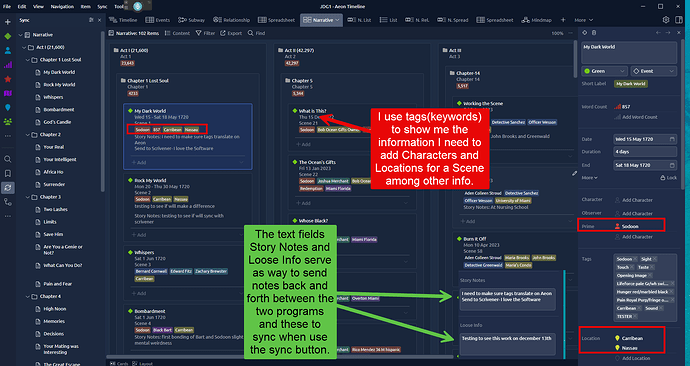Collapse Chapter 1 Lost Soul tree folder
This screenshot has height=366, width=690.
(x=28, y=60)
